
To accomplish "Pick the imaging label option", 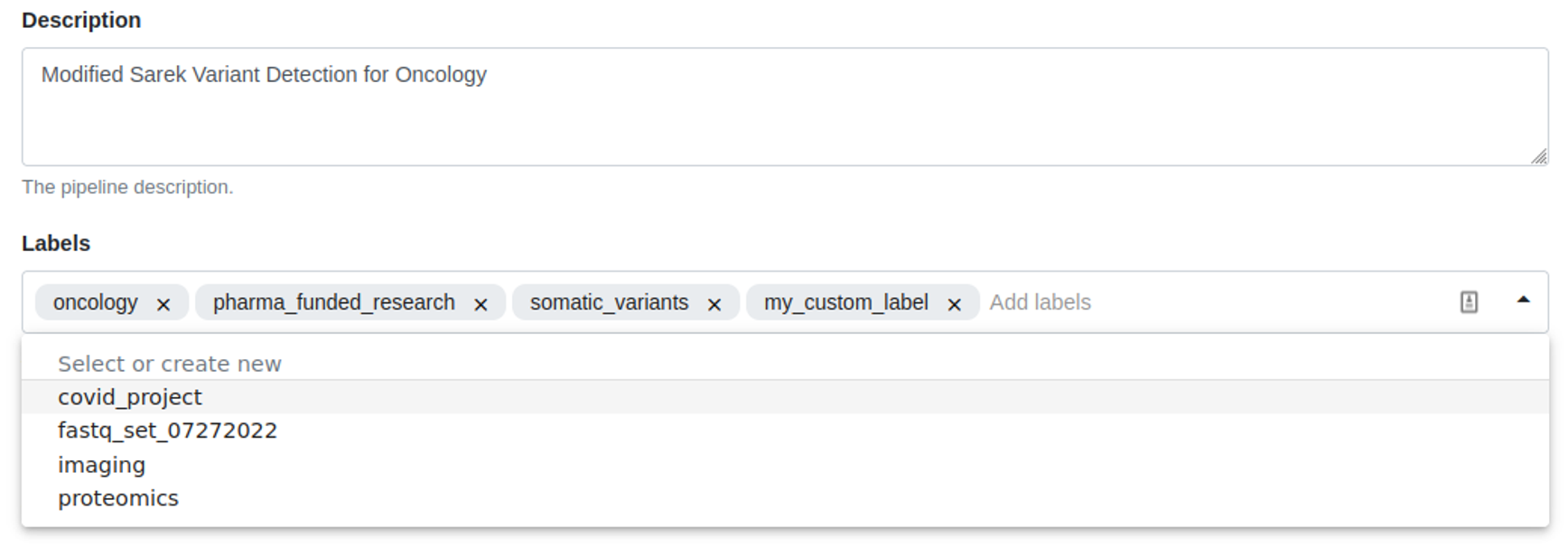I will (101, 465).
